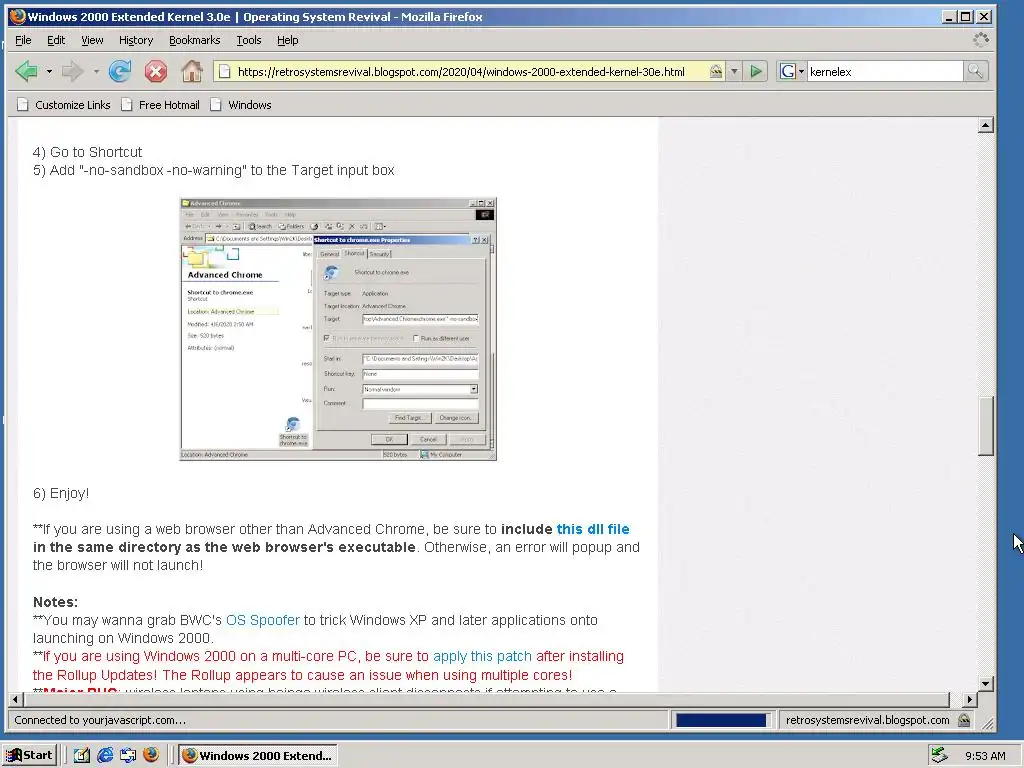The width and height of the screenshot is (1024, 768).
Task: Open the View menu
Action: [92, 40]
